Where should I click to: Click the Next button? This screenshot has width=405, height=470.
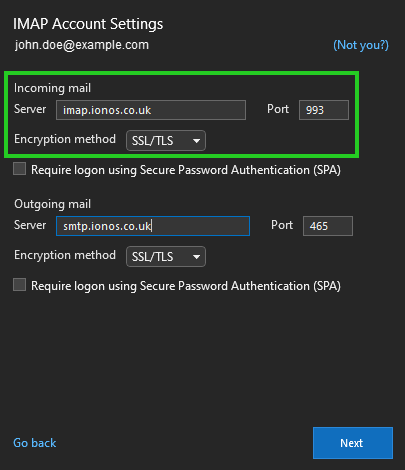tap(353, 443)
